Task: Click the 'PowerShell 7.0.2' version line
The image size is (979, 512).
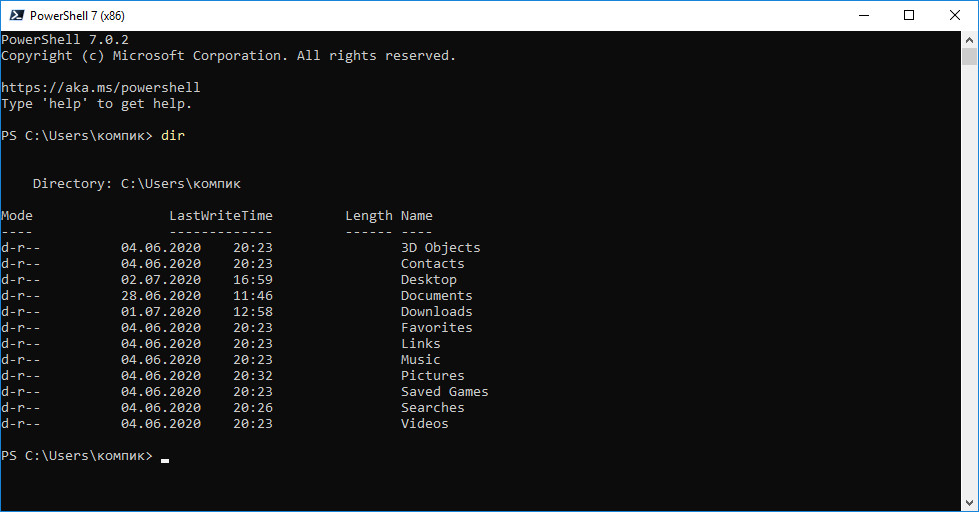Action: pyautogui.click(x=65, y=39)
